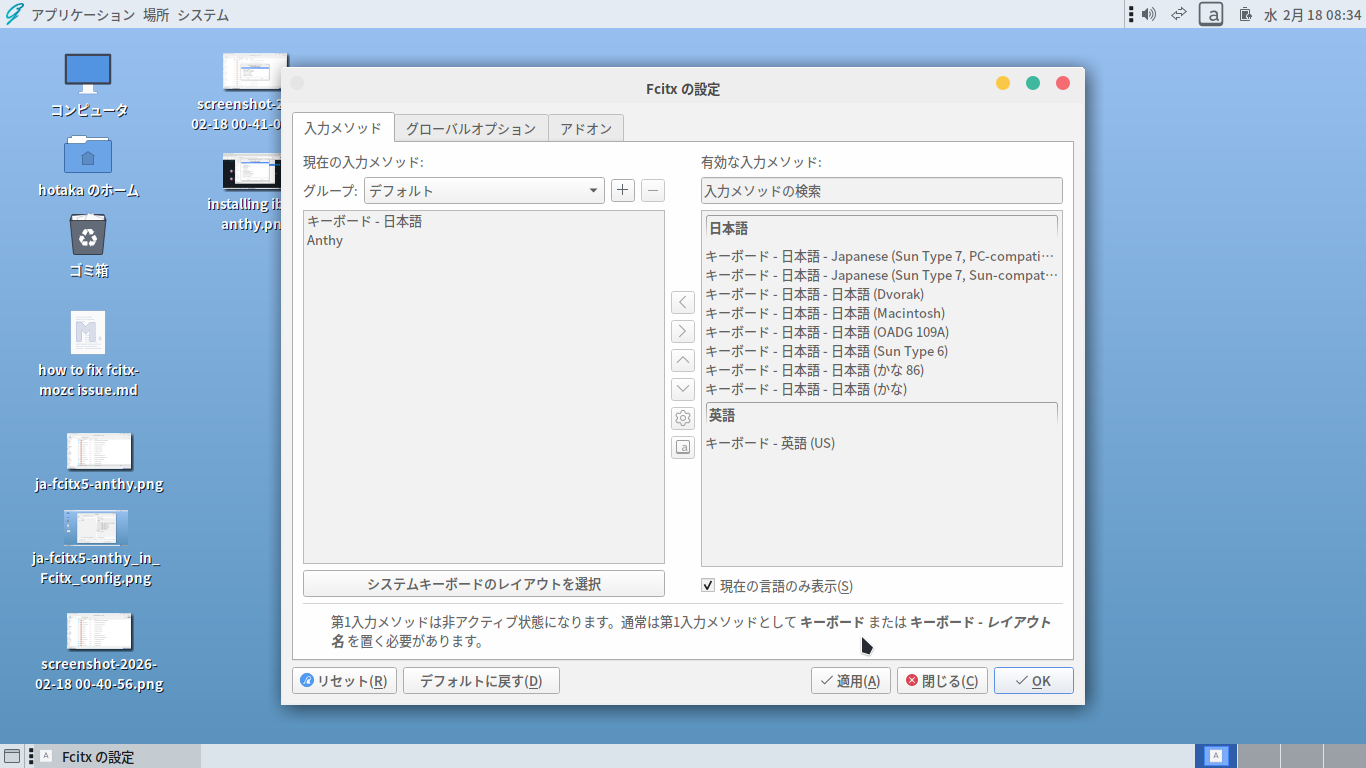The image size is (1366, 768).
Task: Click システムキーボードのレイアウトを選択 button
Action: pos(484,584)
